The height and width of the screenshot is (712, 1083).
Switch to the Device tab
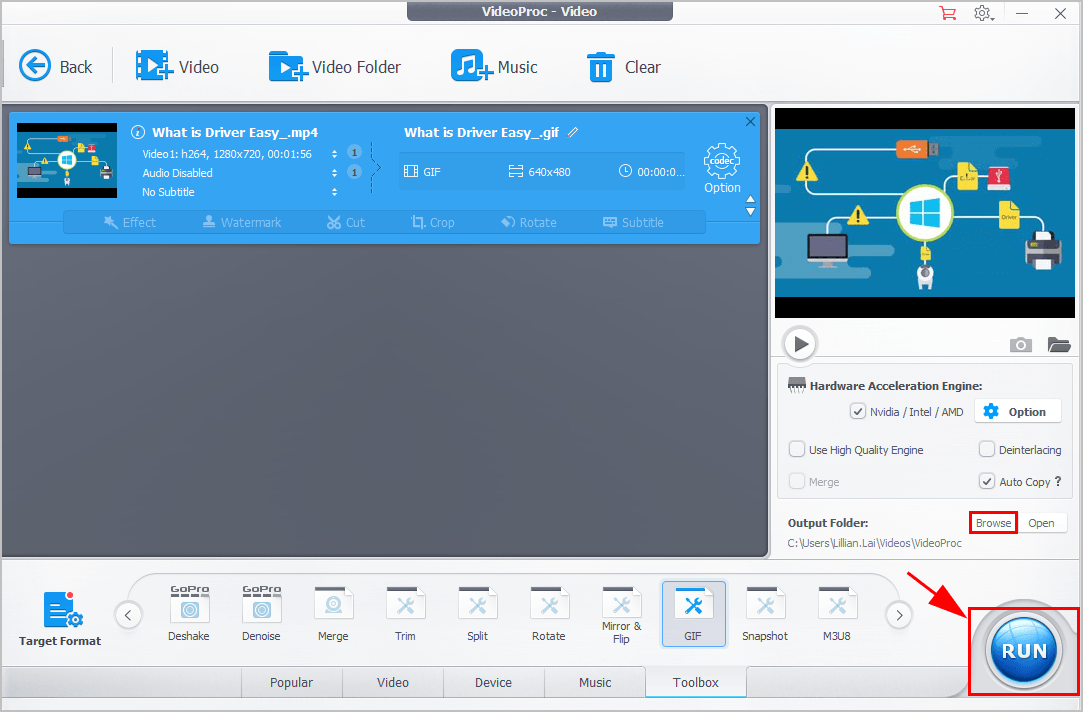point(493,682)
